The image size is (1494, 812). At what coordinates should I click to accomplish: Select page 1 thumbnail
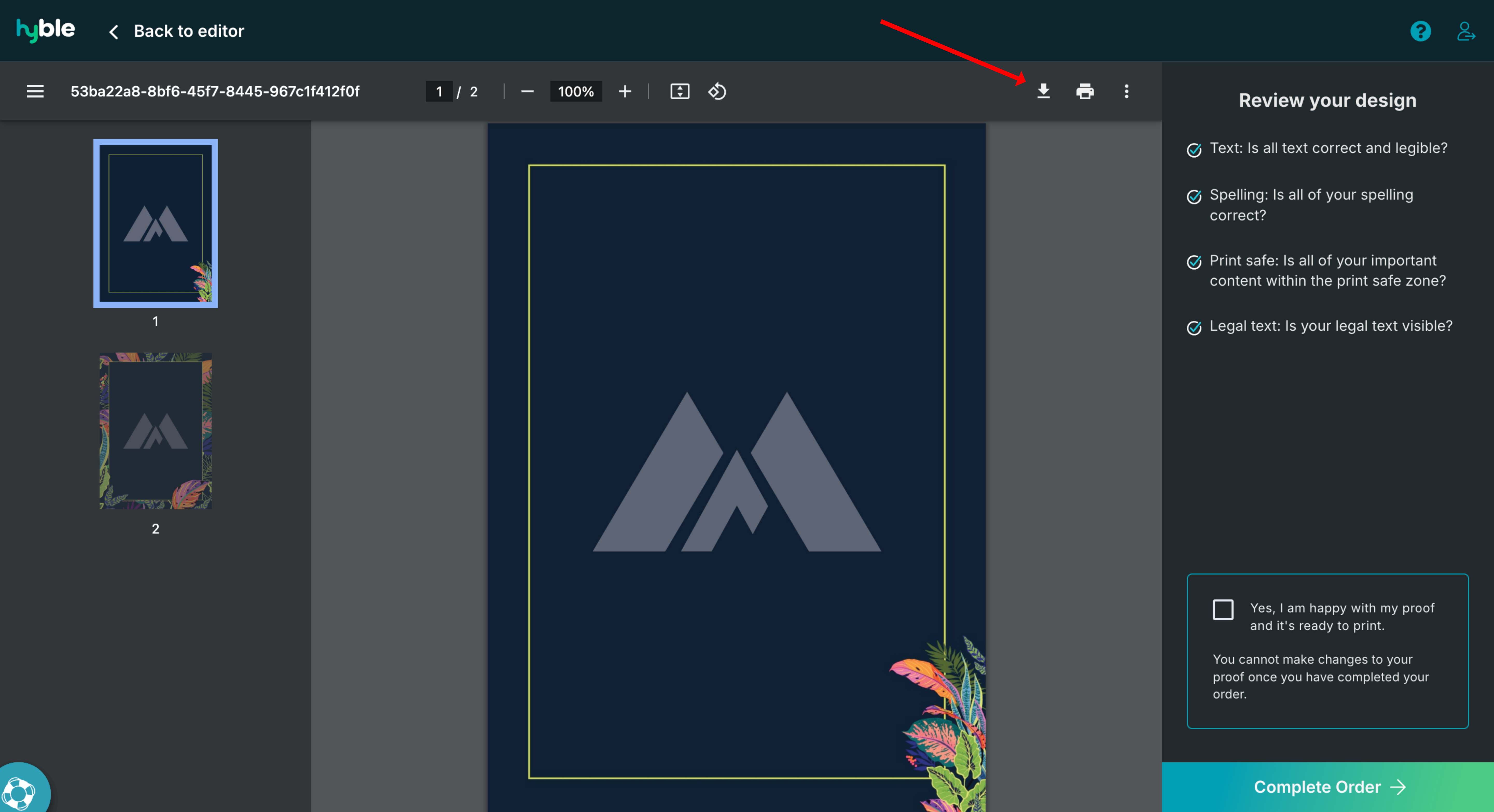(155, 223)
